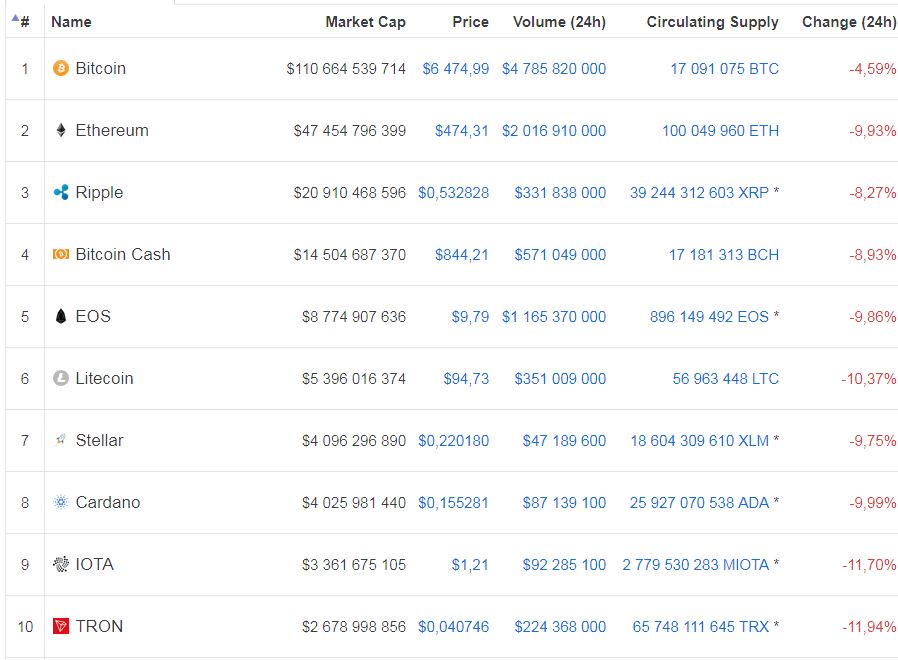Viewport: 898px width, 660px height.
Task: Click the TRON logo icon
Action: click(x=61, y=626)
